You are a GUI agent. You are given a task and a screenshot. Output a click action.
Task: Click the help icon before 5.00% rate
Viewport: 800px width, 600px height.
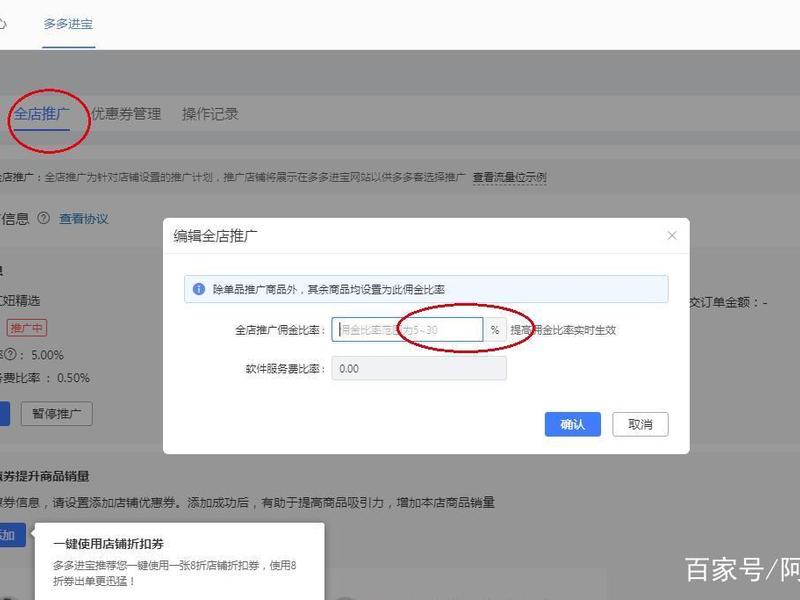(11, 355)
